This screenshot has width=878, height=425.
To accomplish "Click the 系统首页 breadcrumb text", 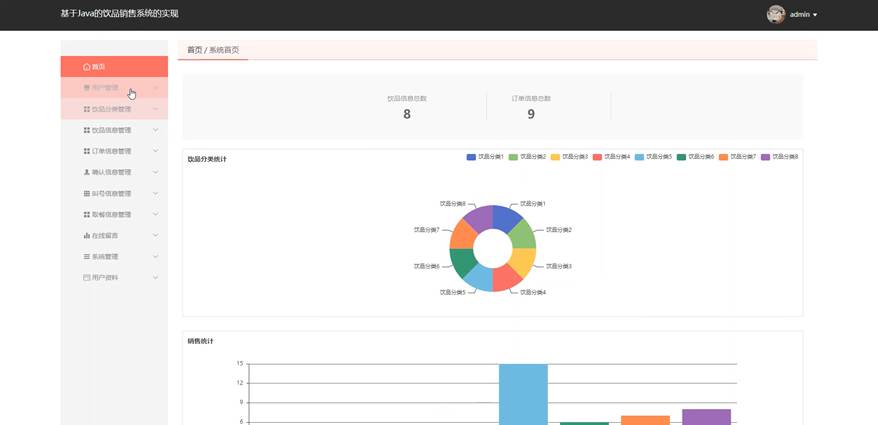I will click(224, 50).
